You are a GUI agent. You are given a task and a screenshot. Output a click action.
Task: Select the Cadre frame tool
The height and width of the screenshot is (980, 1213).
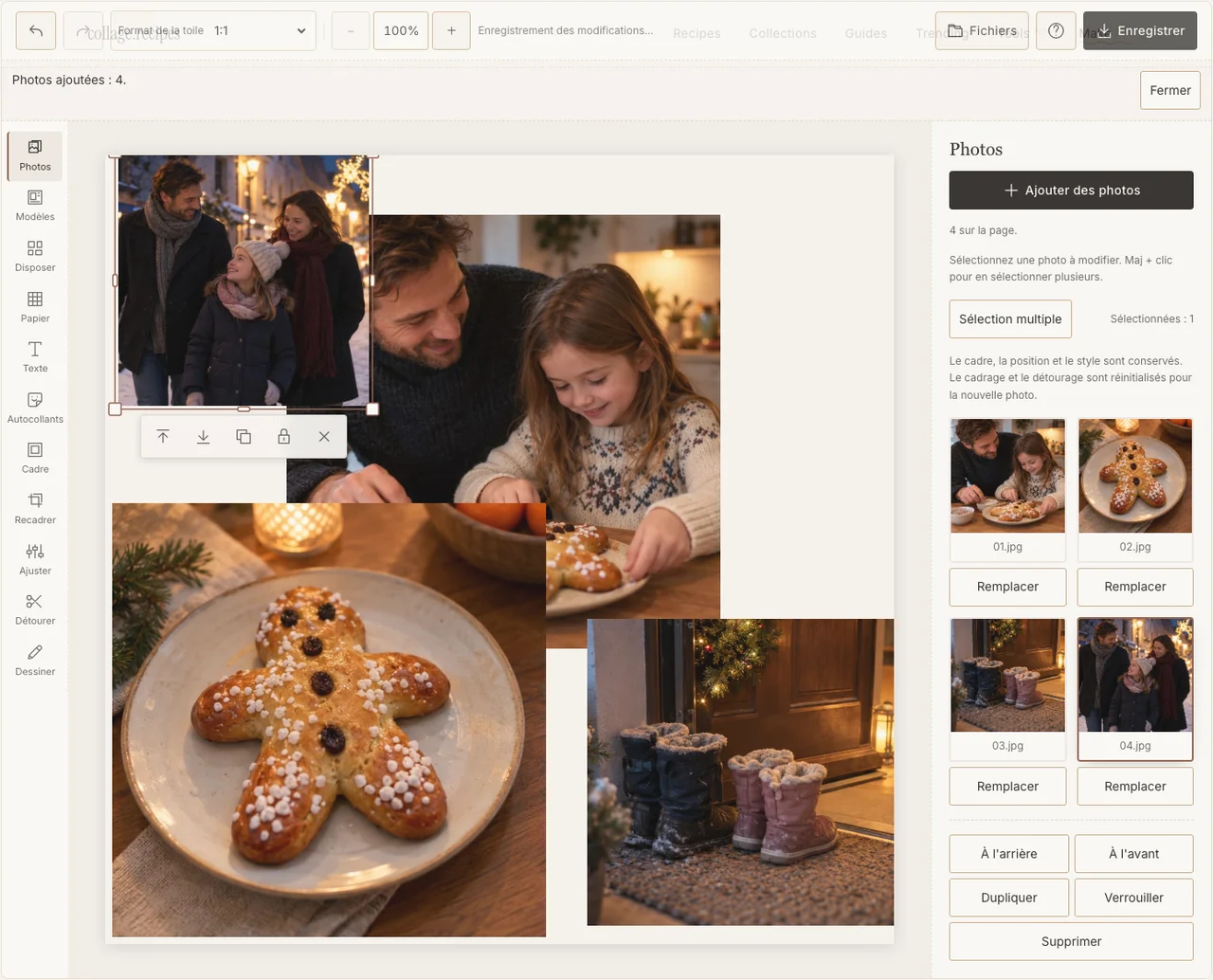[35, 459]
